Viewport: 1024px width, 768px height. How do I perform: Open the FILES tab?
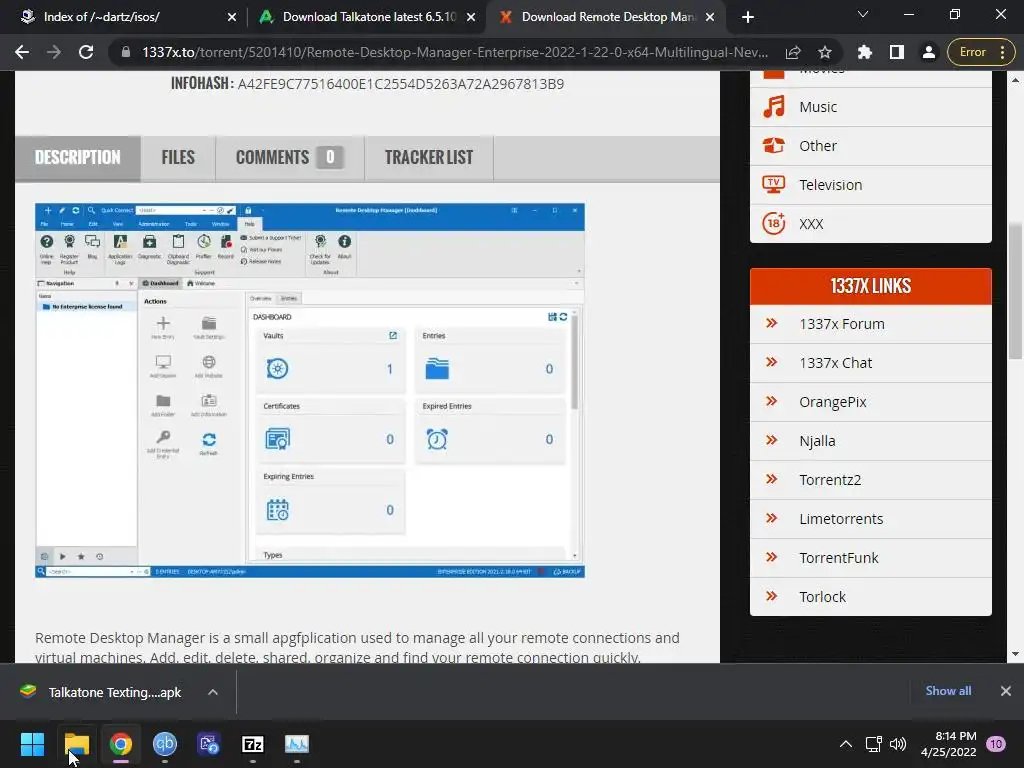178,157
